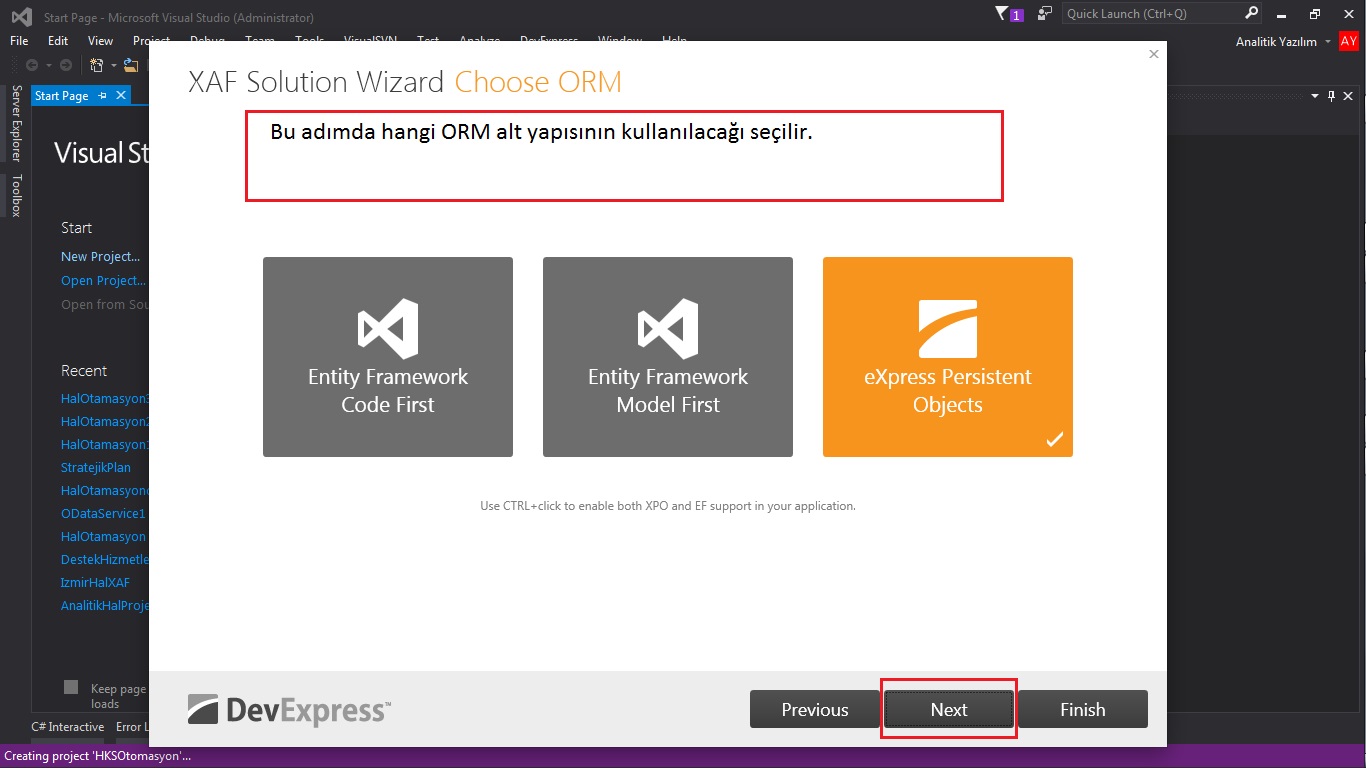Enable the Keep page open checkbox

70,687
